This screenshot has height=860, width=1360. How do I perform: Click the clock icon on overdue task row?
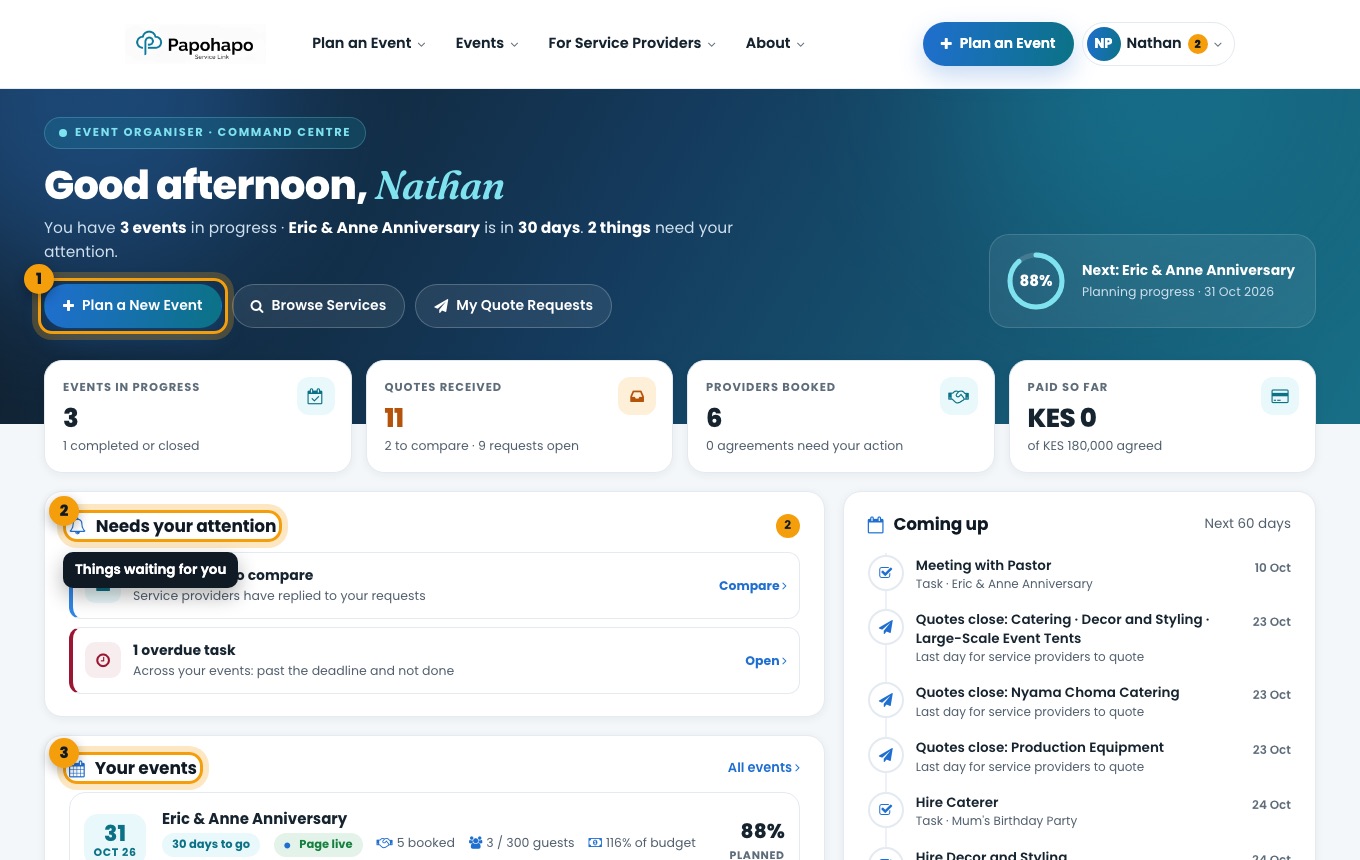coord(103,660)
